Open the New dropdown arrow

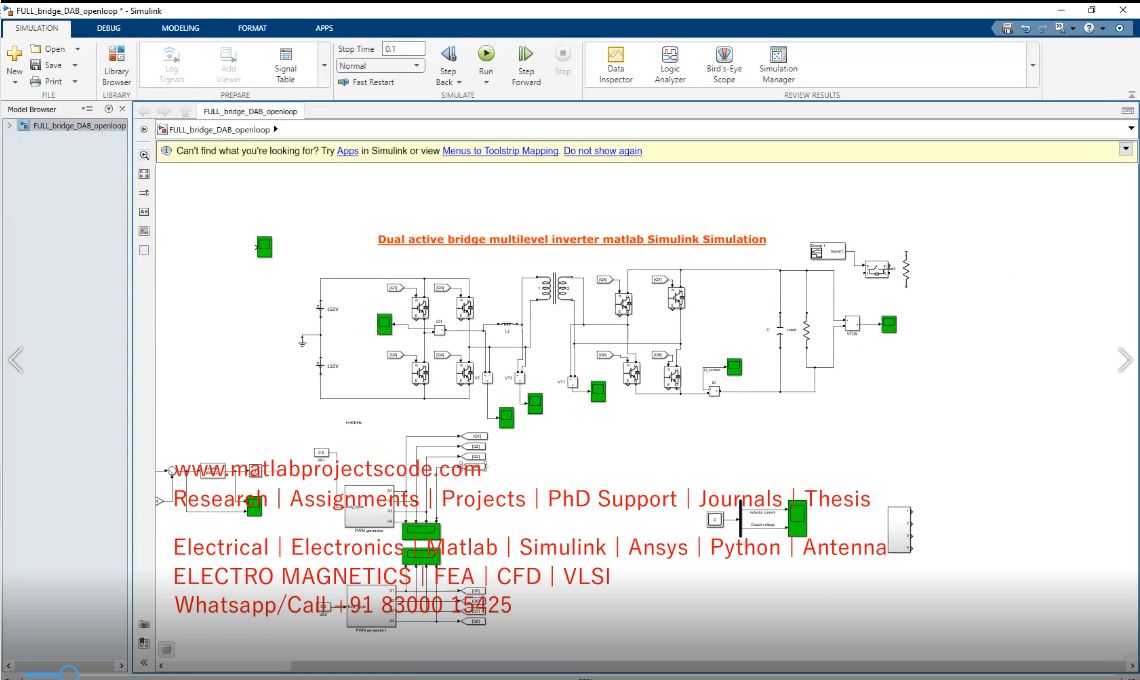tap(15, 83)
